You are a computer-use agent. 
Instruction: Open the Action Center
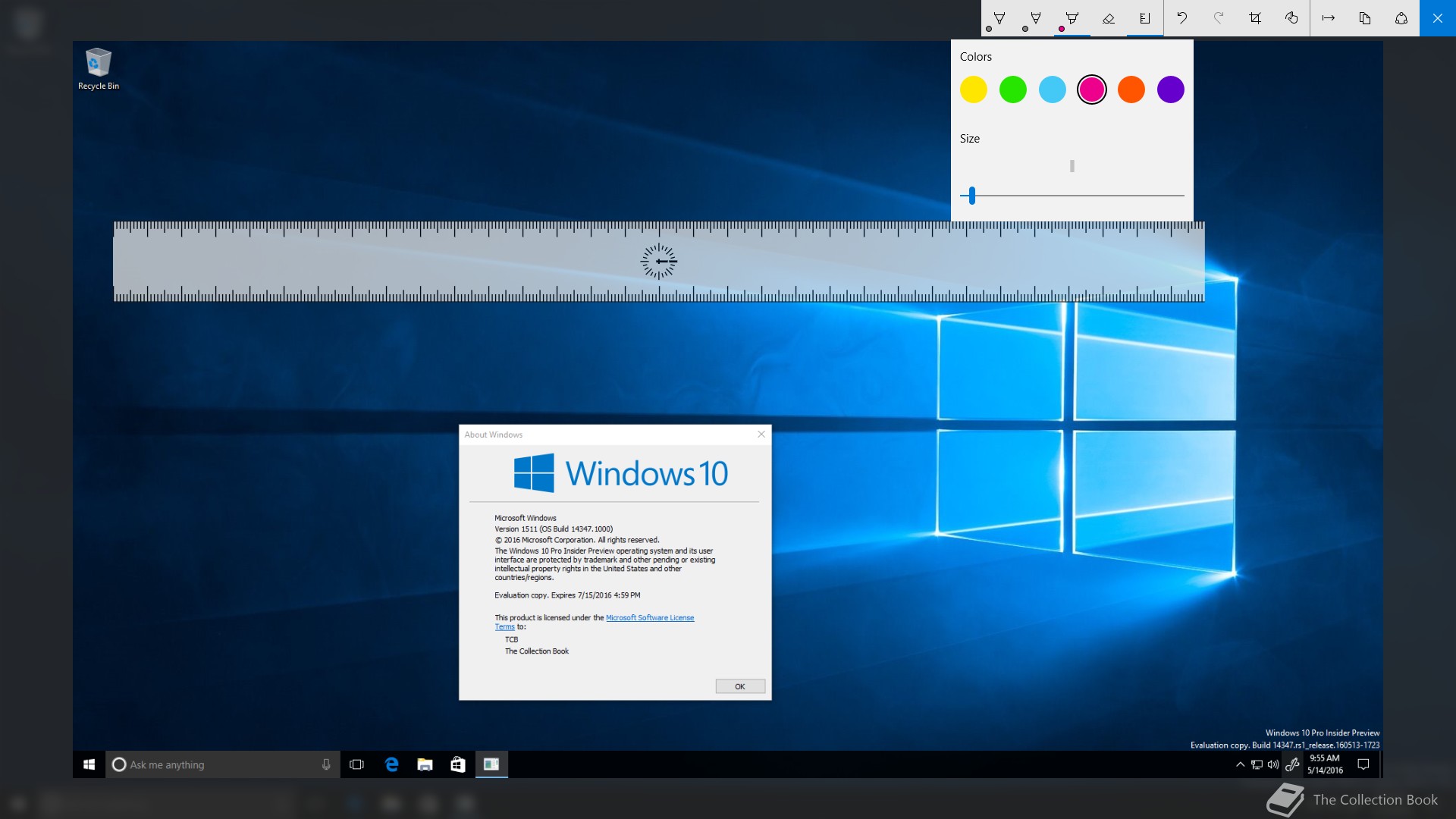[1363, 764]
